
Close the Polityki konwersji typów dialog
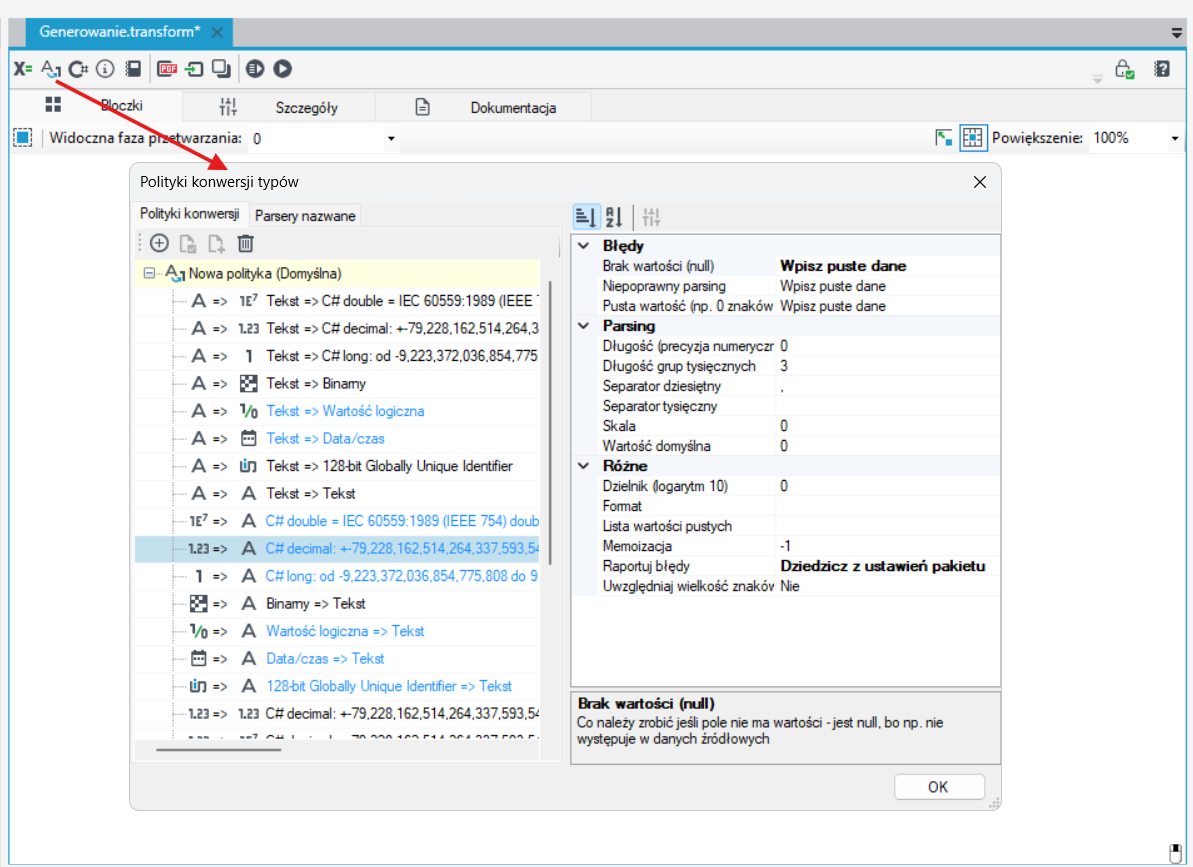[x=980, y=182]
